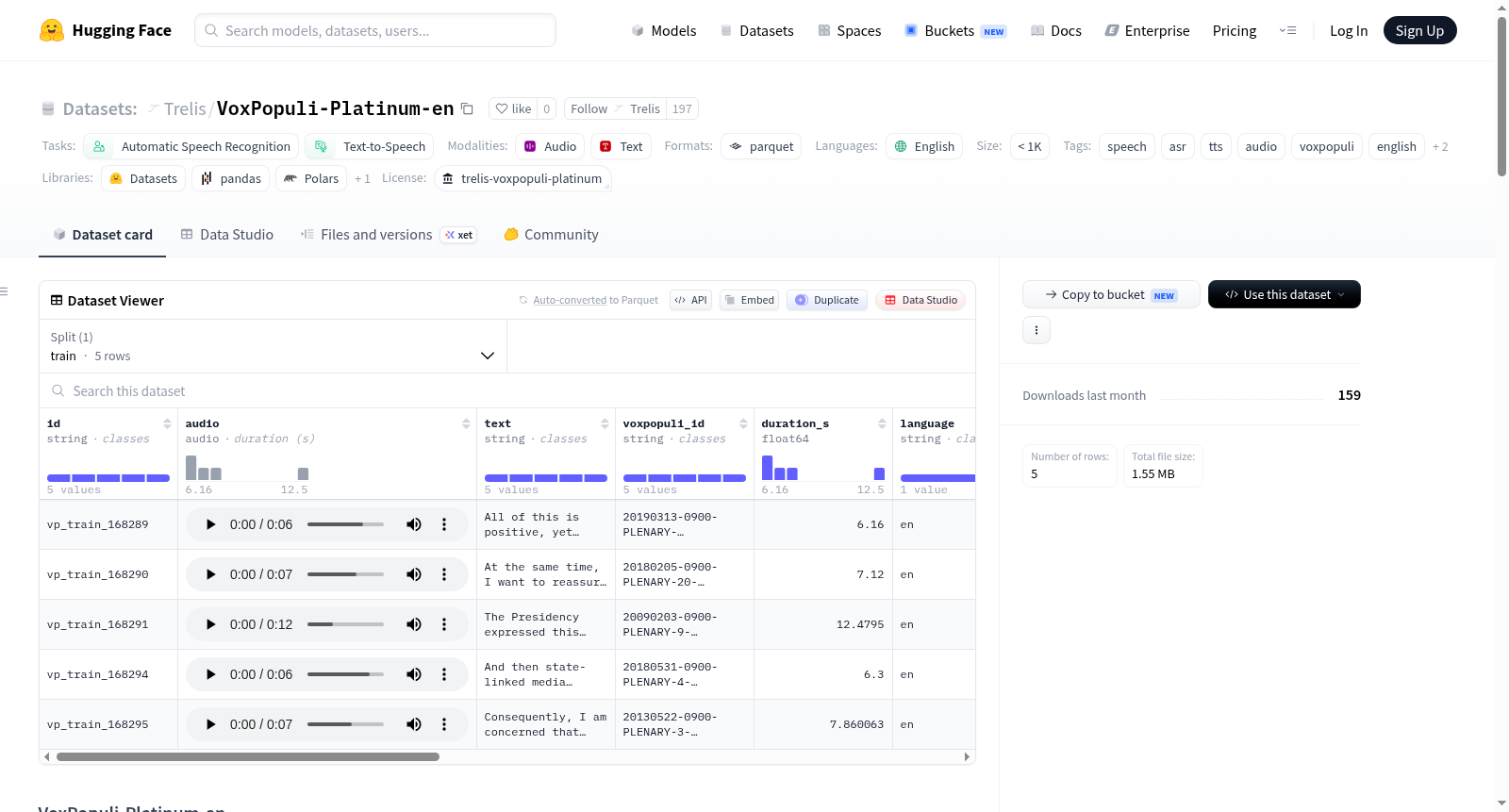Go to the Pricing page

coord(1235,31)
